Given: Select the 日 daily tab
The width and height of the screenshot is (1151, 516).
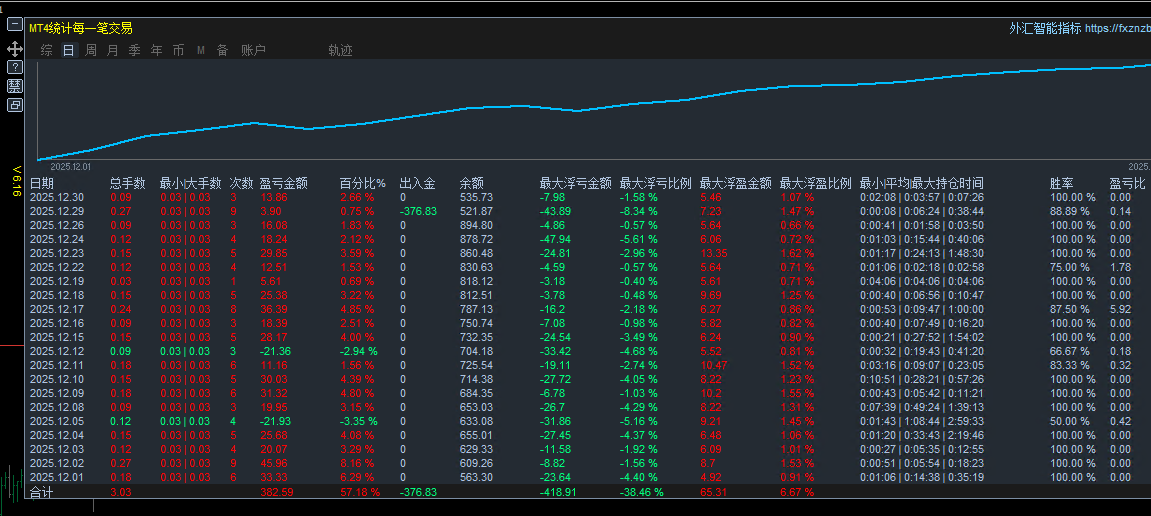Looking at the screenshot, I should pos(69,51).
